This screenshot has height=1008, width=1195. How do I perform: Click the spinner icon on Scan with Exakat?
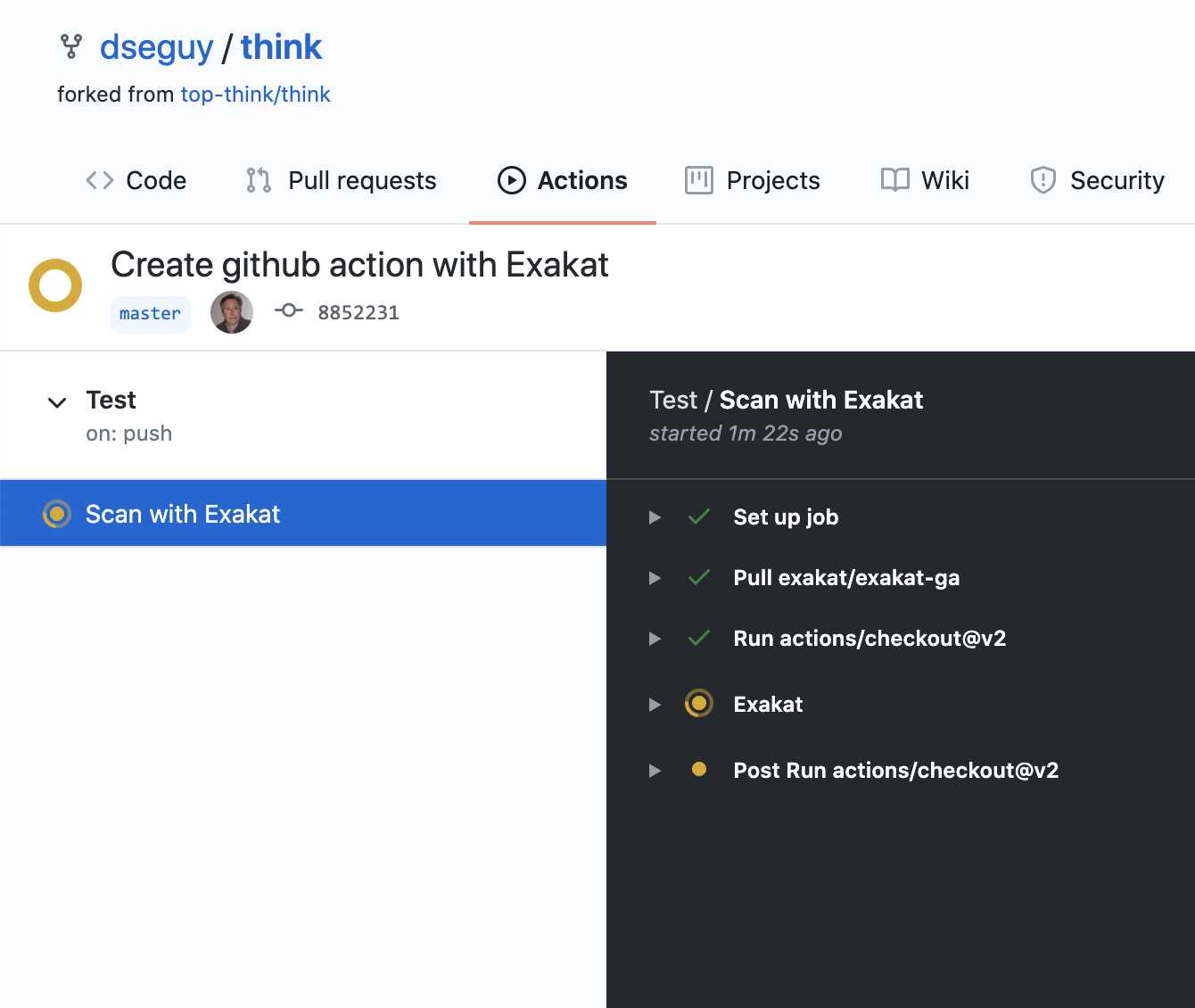point(57,514)
